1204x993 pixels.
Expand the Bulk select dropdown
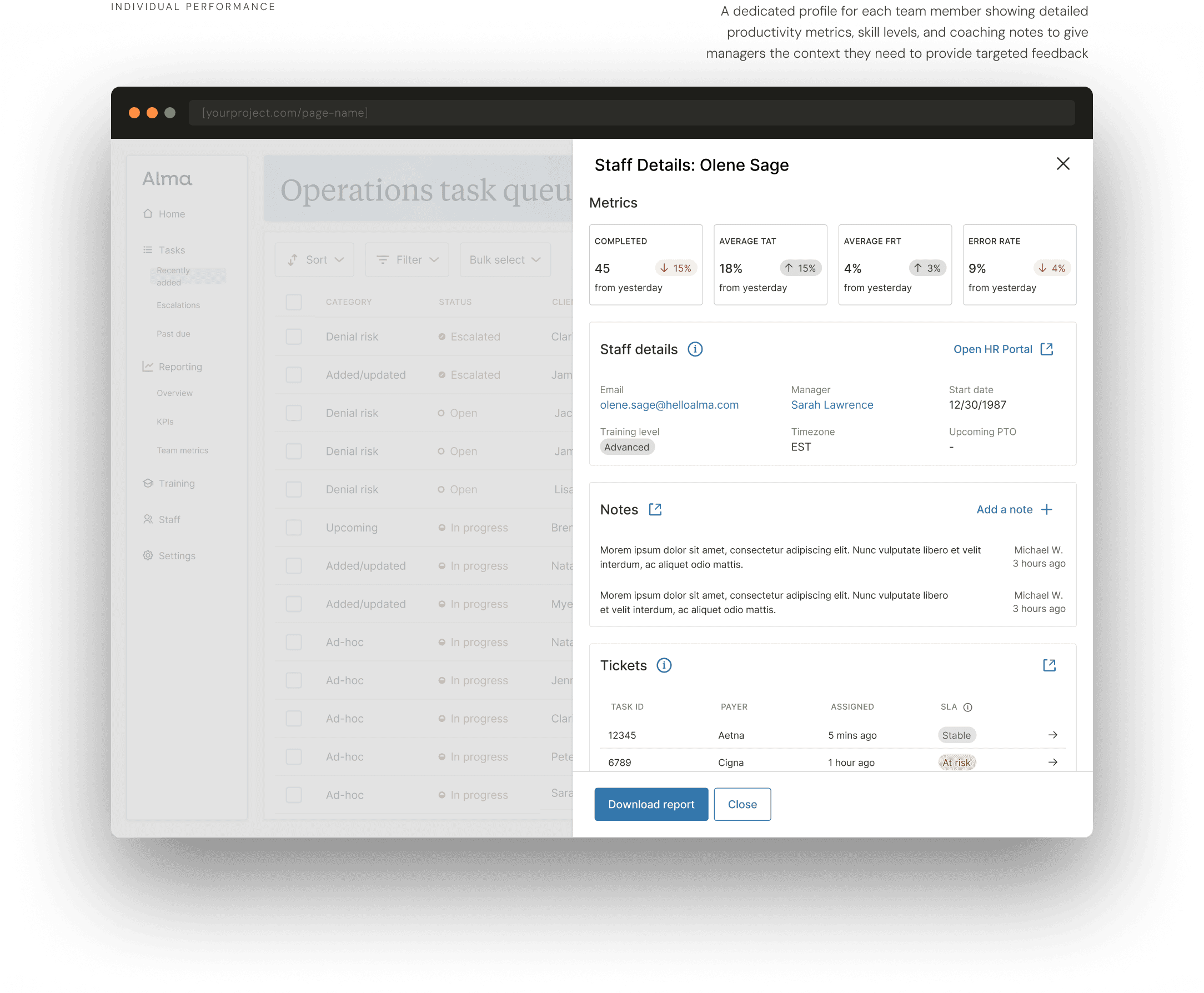tap(504, 260)
